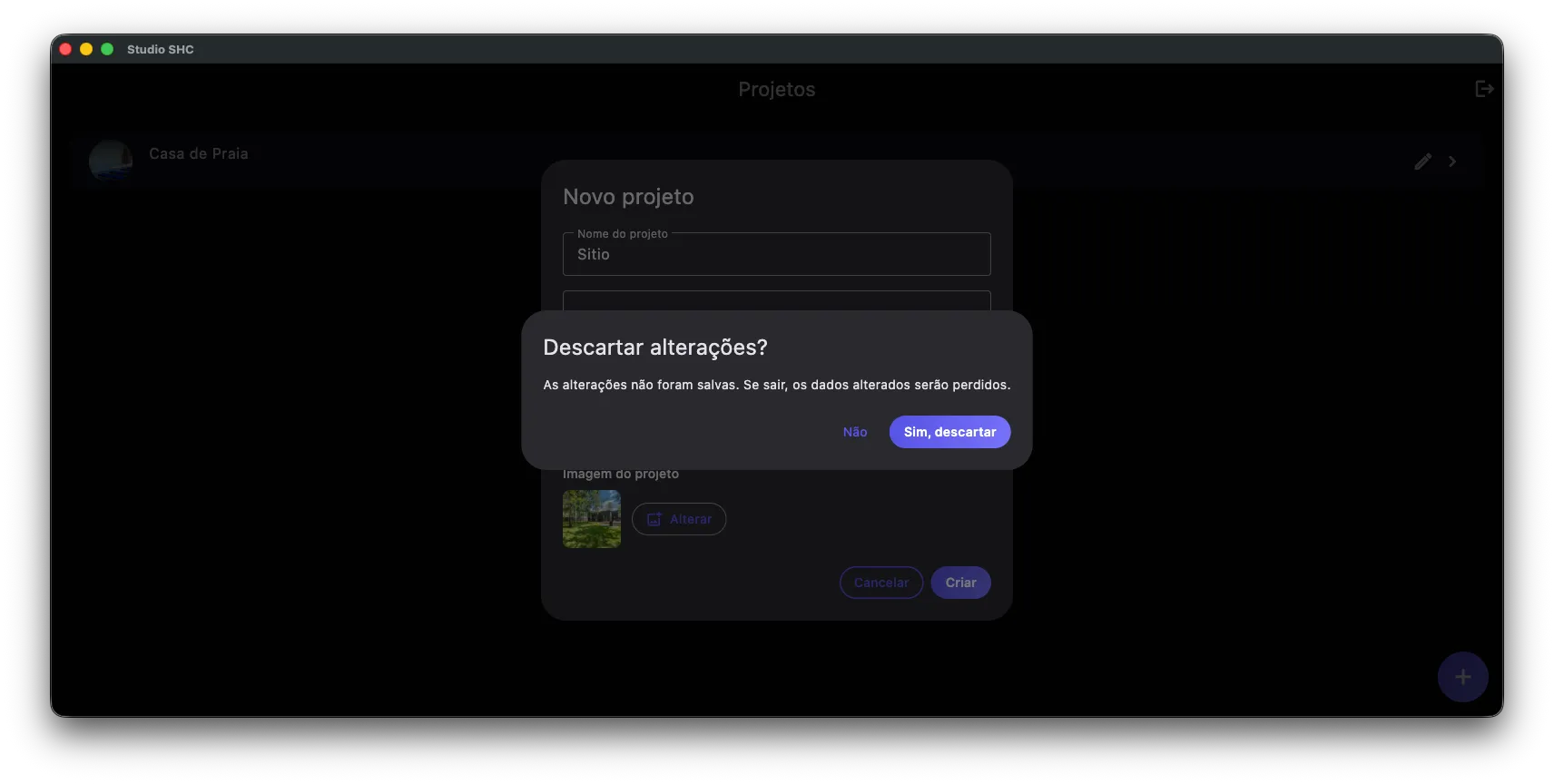Click the floating plus add-project button
The width and height of the screenshot is (1554, 784).
(x=1462, y=677)
